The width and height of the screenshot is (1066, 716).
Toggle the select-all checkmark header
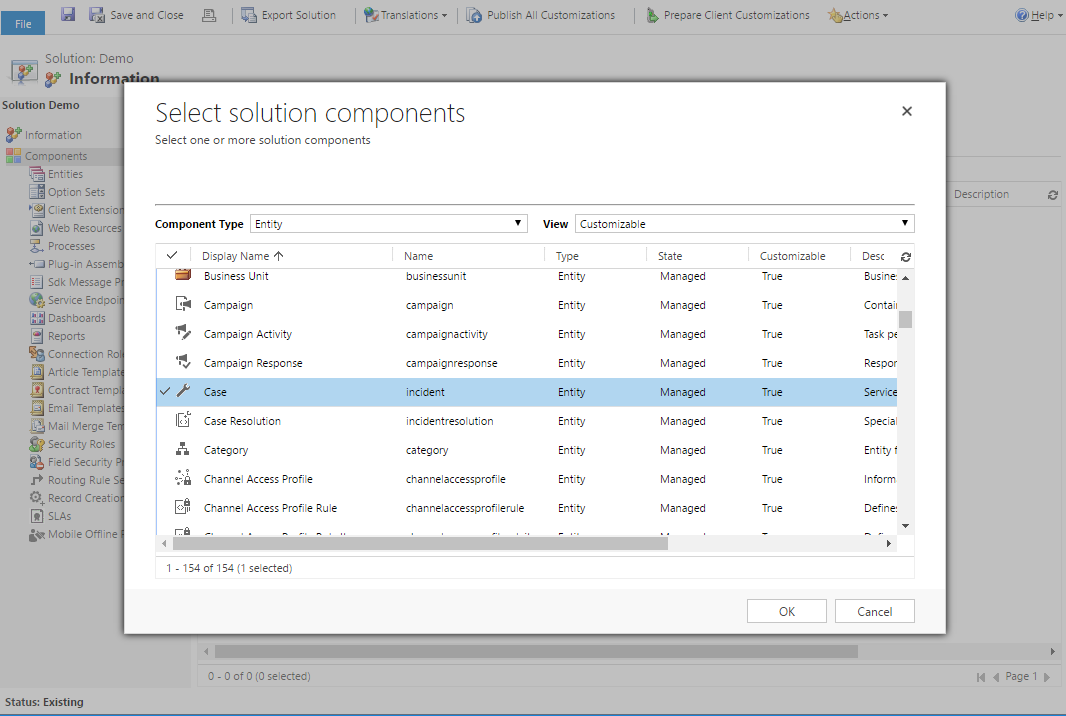(172, 256)
